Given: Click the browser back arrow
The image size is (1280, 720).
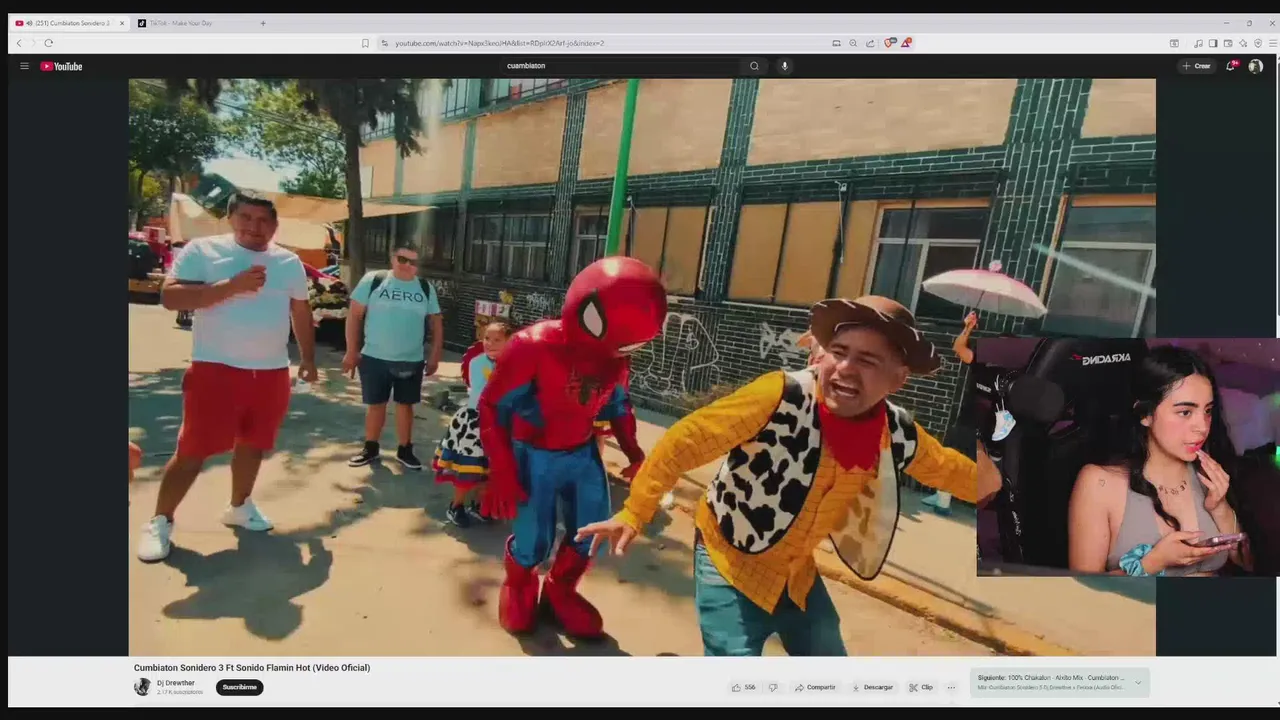Looking at the screenshot, I should 19,43.
